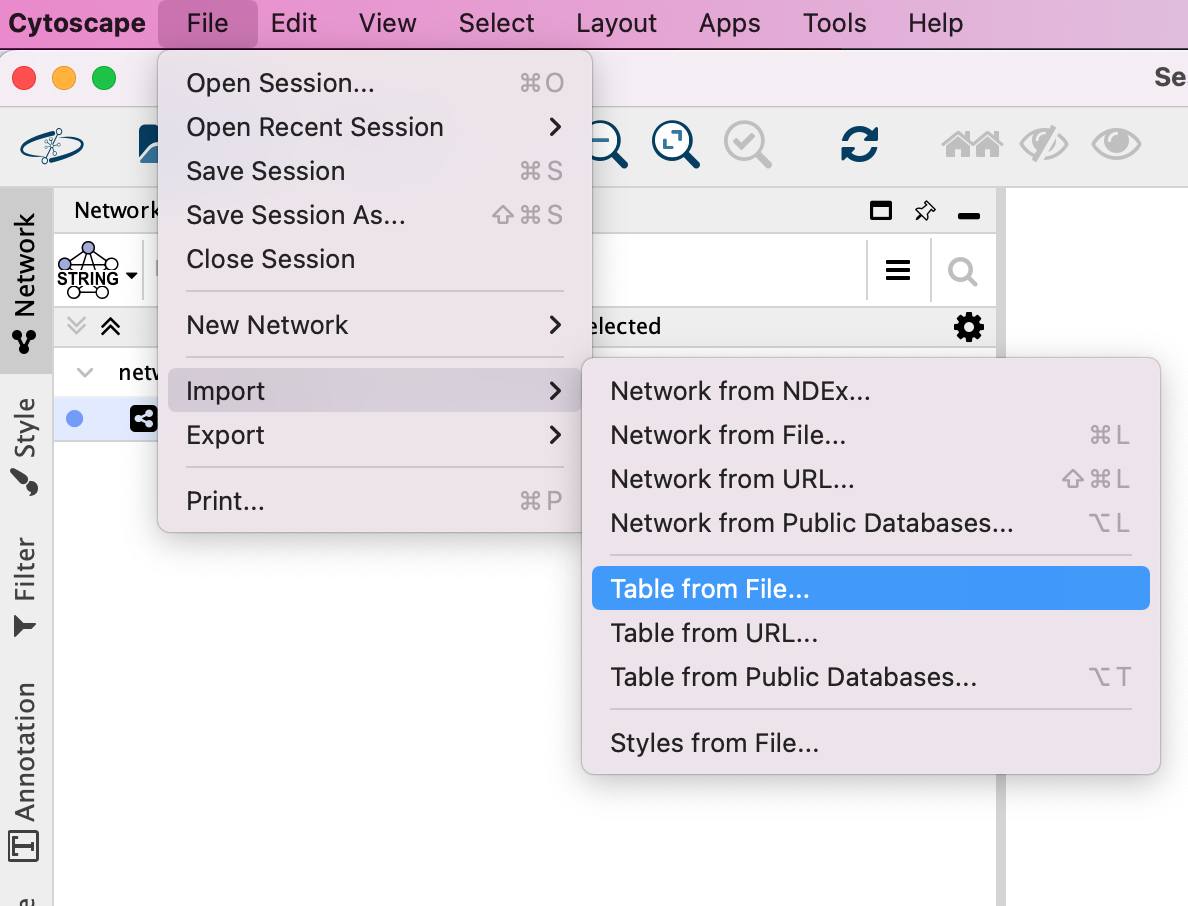
Task: Click the zoom selected region icon
Action: pyautogui.click(x=747, y=144)
